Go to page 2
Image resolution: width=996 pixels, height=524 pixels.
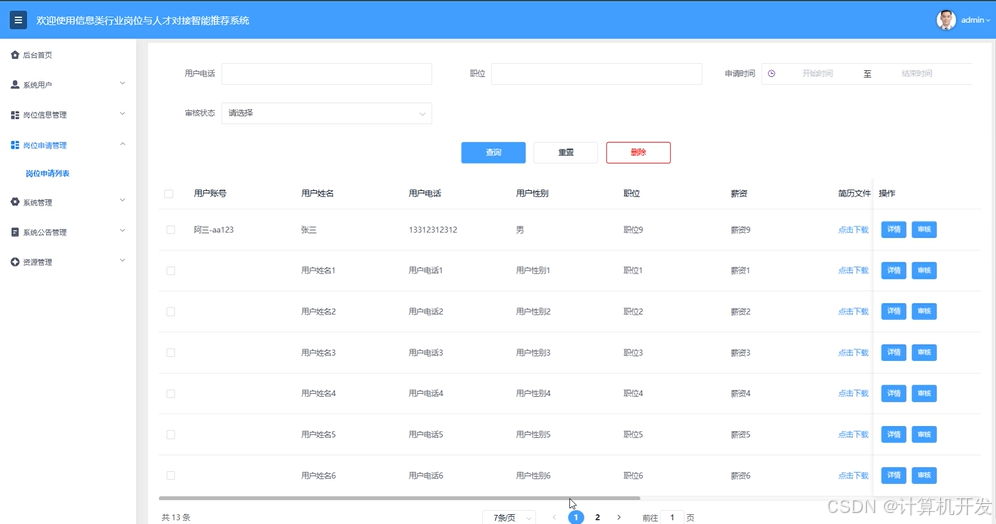click(597, 518)
